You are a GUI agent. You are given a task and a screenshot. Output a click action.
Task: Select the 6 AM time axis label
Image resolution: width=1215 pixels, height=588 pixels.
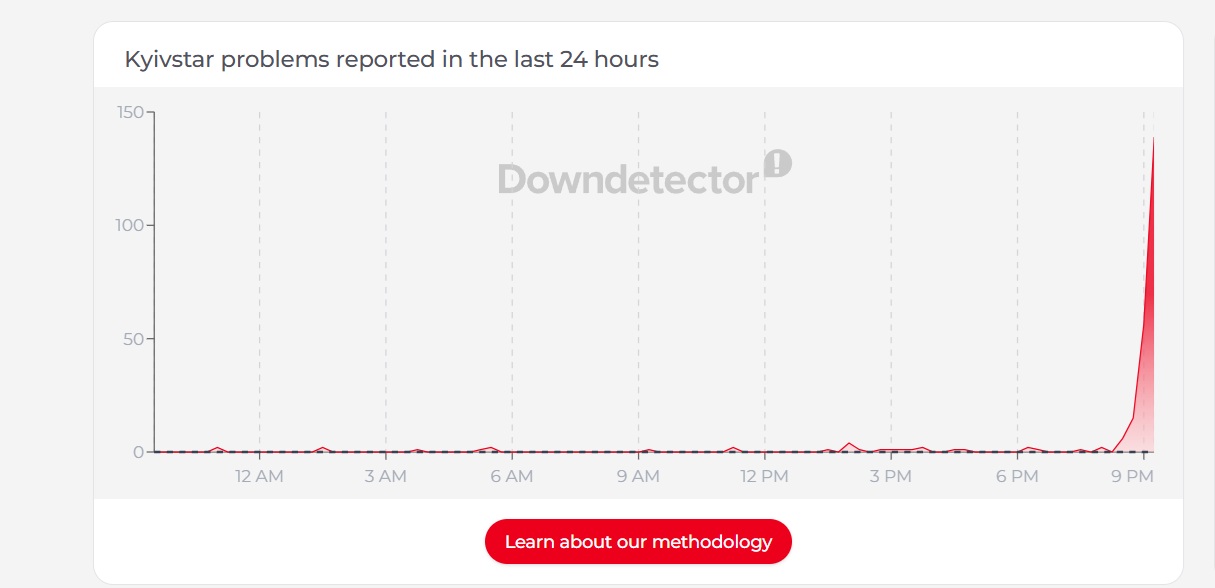[511, 477]
